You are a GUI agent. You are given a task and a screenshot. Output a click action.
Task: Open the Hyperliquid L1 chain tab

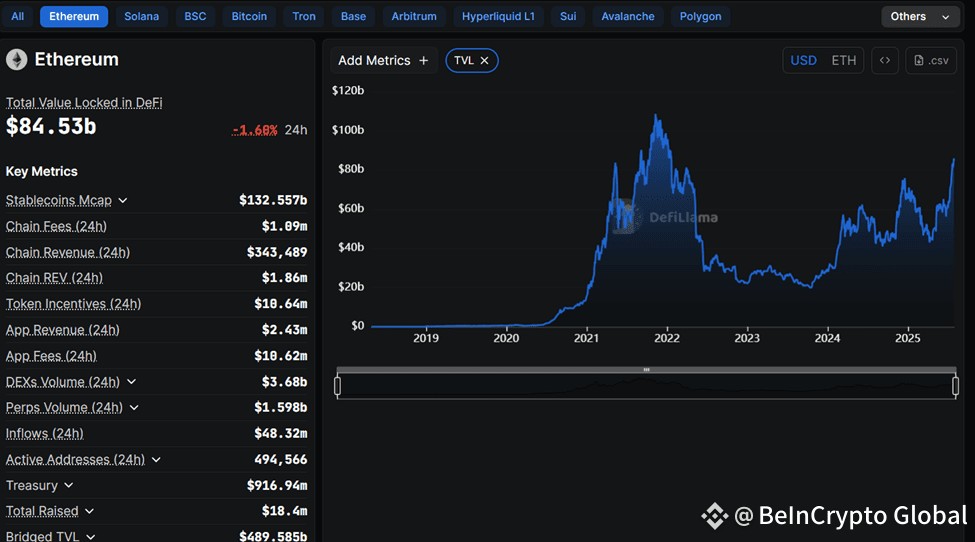click(498, 17)
